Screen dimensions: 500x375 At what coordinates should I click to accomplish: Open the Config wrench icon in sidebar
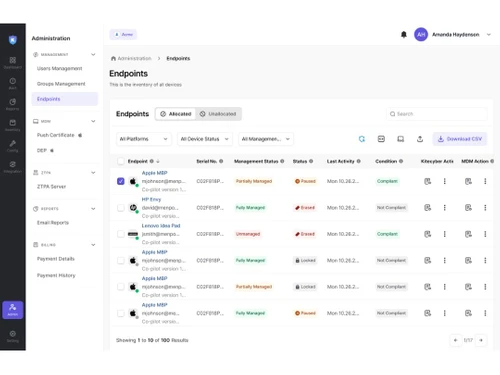pyautogui.click(x=13, y=143)
